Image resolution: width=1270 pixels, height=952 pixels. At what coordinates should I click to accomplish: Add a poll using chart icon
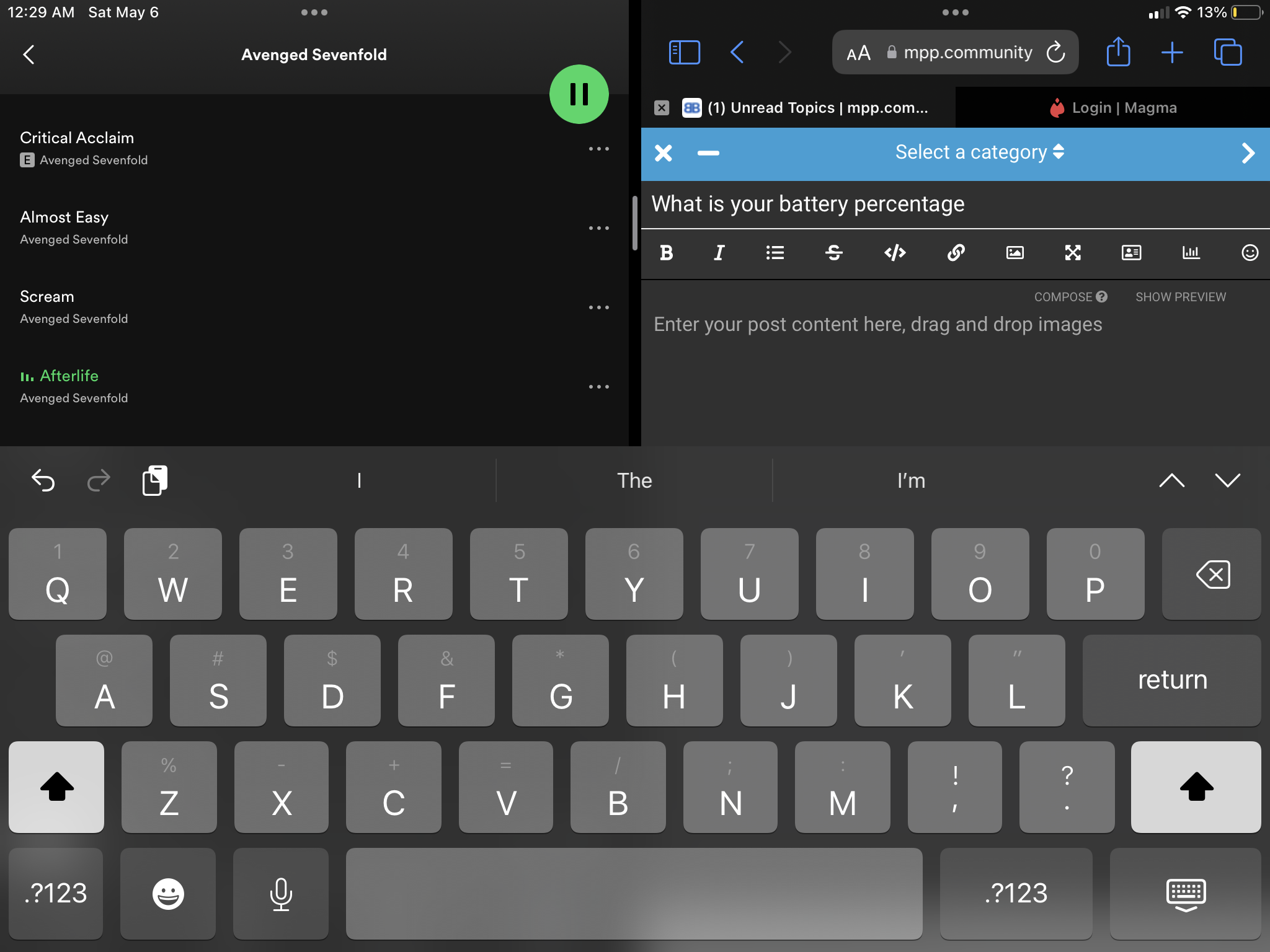(1191, 253)
